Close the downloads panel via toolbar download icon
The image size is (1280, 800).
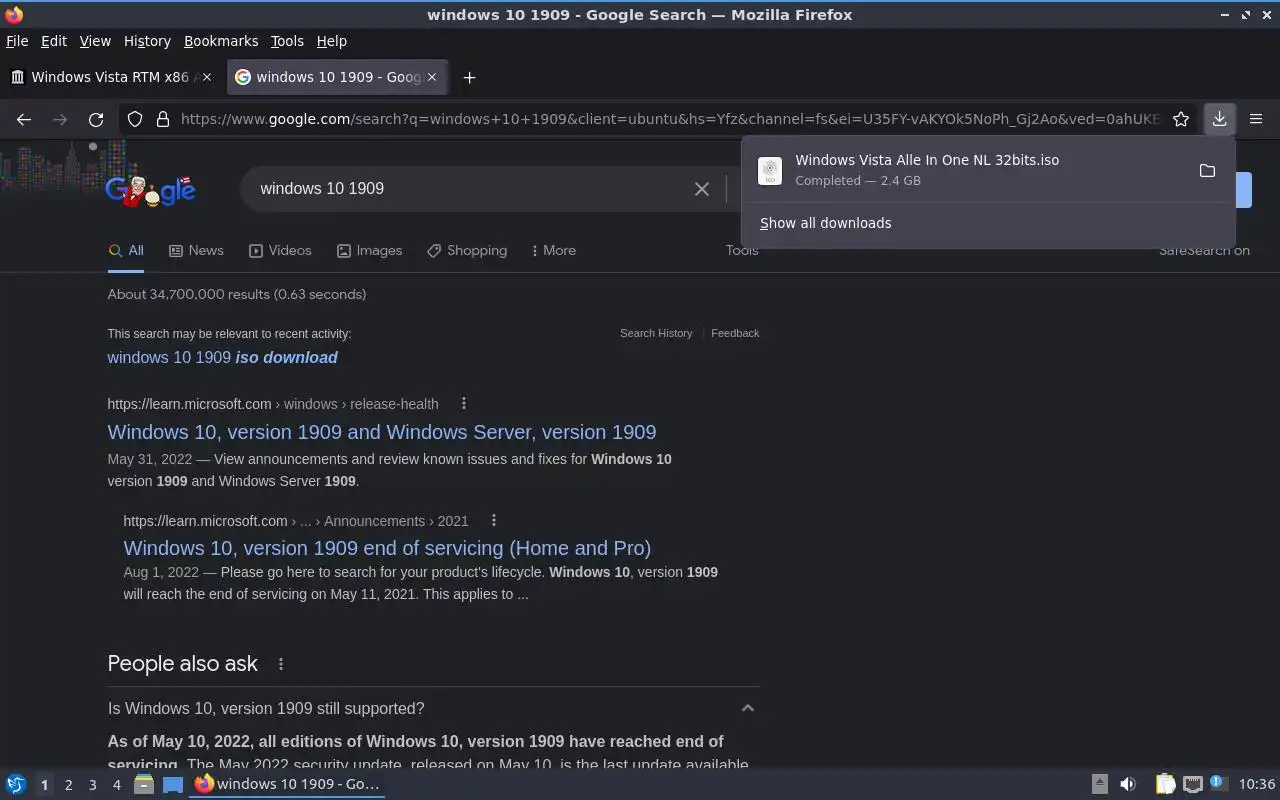click(x=1219, y=119)
